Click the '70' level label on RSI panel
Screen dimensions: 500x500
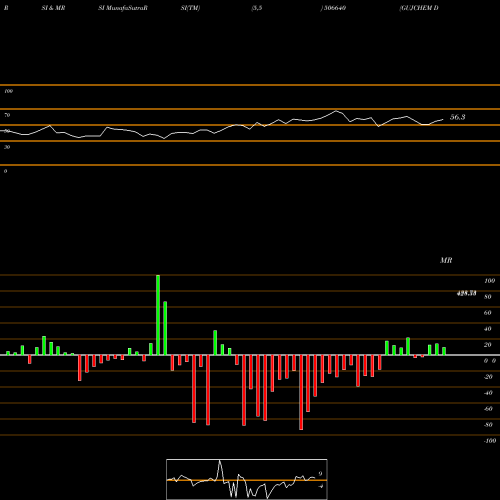pos(7,115)
